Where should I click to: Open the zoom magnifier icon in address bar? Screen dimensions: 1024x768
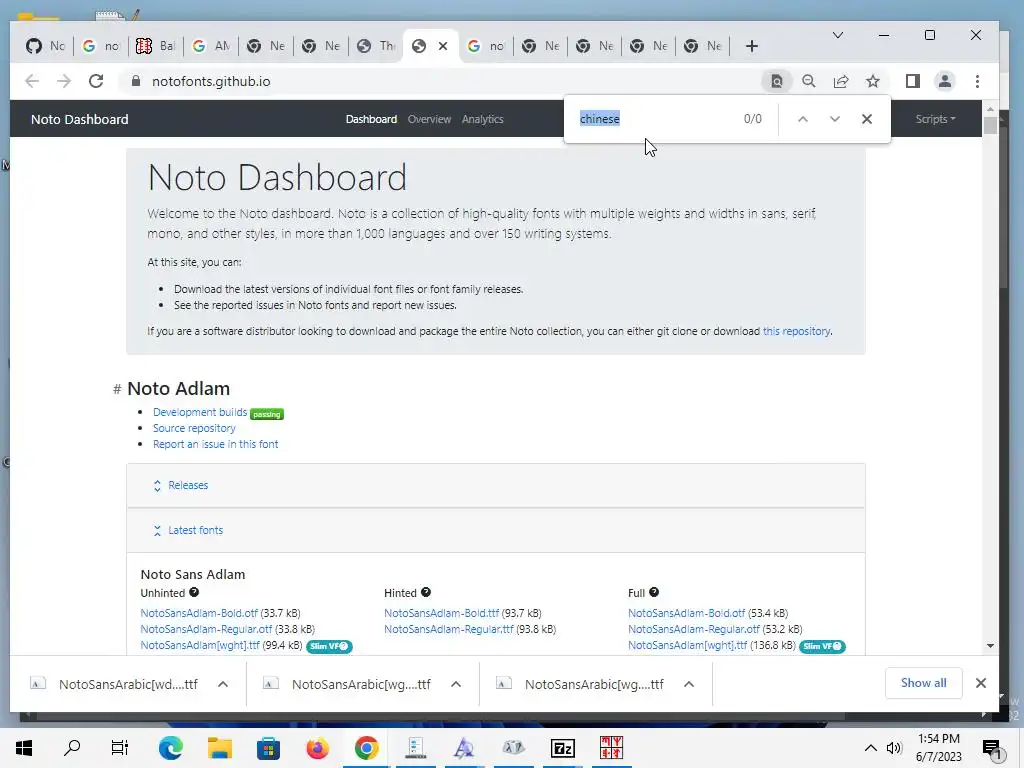point(808,81)
